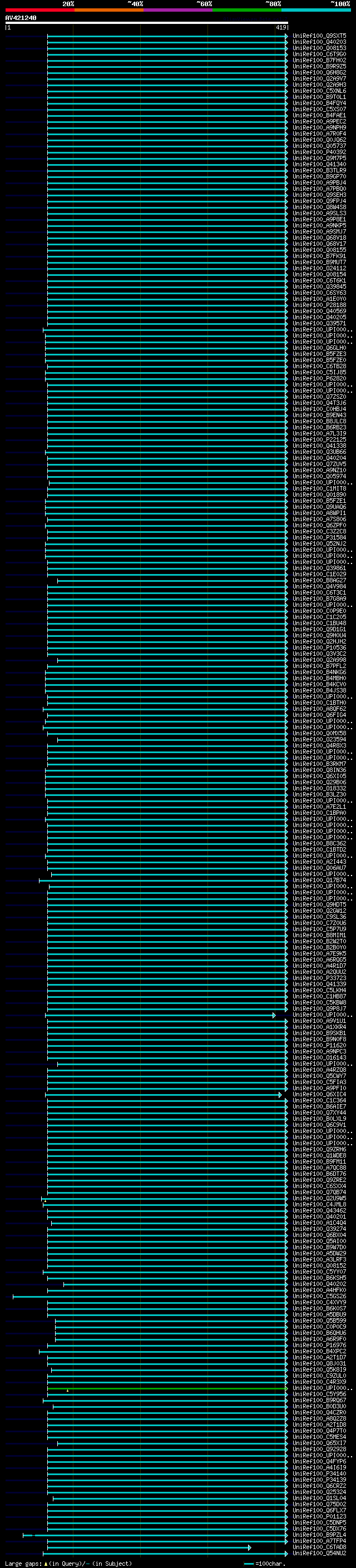Select the UniRef100_P34139 label
The height and width of the screenshot is (1568, 356).
[319, 1480]
